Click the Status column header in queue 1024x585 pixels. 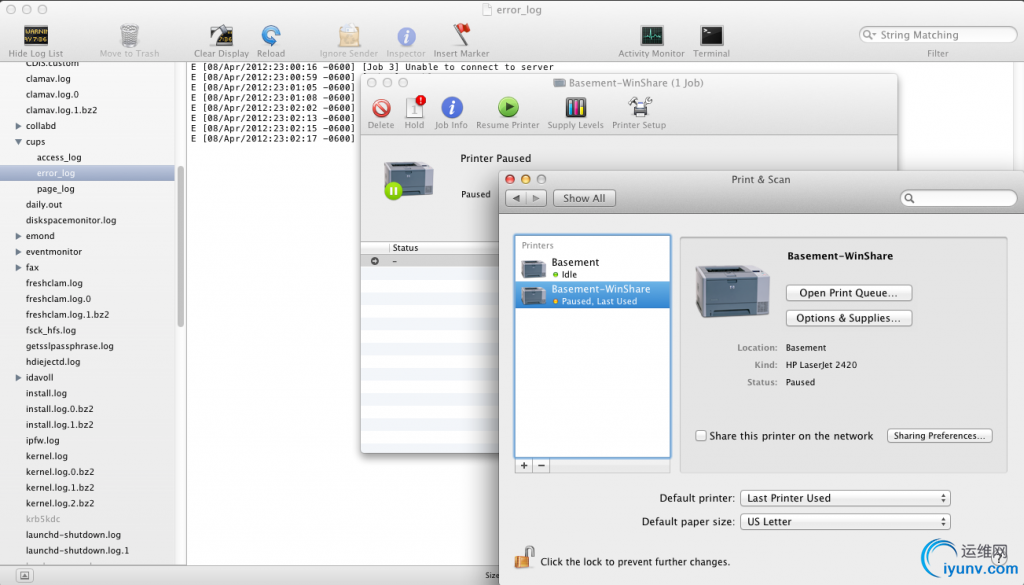(405, 247)
